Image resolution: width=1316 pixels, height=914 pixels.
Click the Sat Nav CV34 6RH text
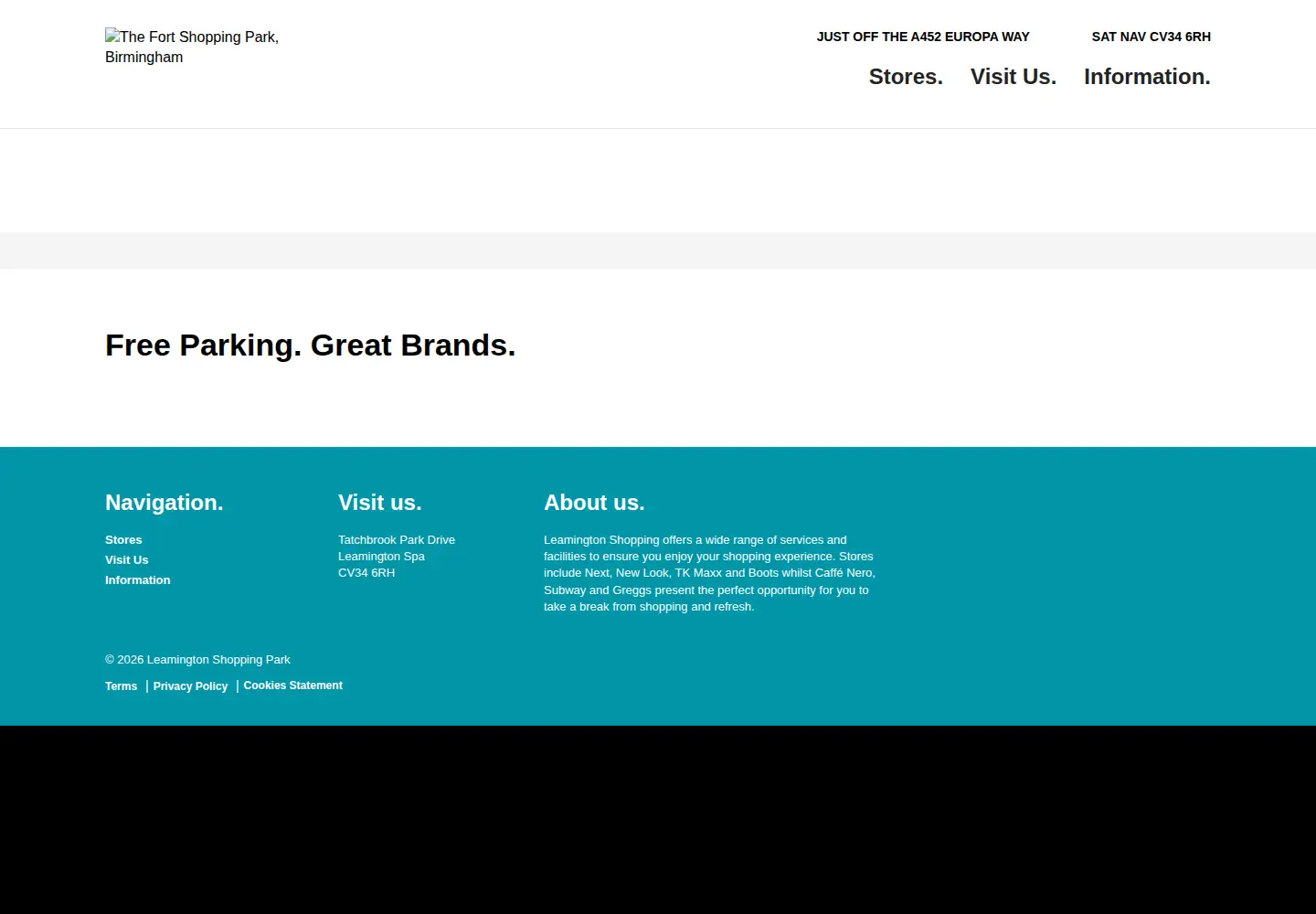tap(1151, 37)
